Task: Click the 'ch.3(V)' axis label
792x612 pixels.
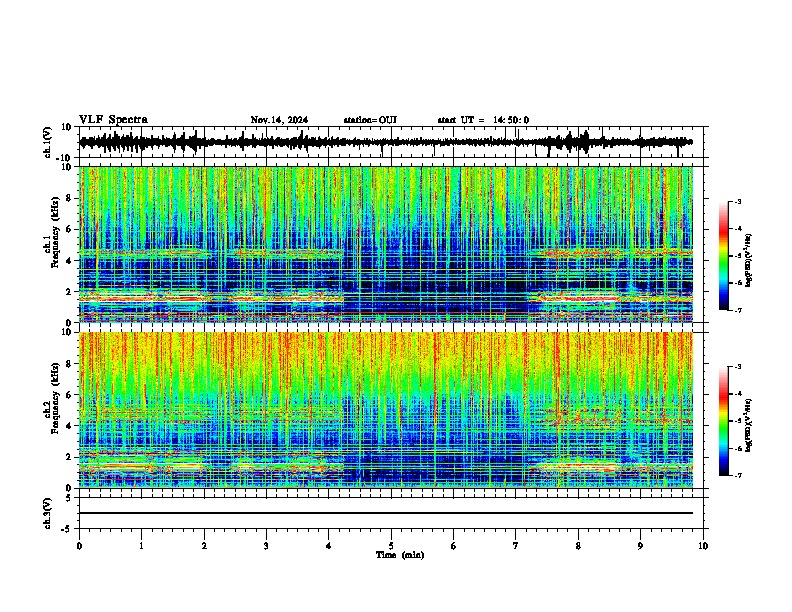Action: click(47, 513)
